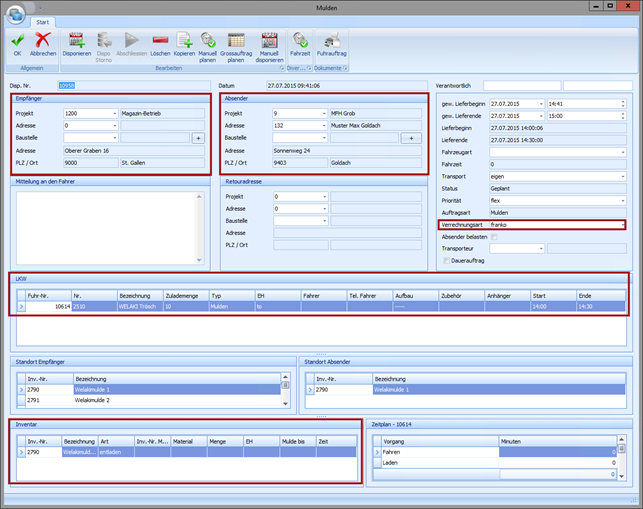This screenshot has height=509, width=643.
Task: Expand the Fahrzeugart dropdown
Action: (622, 153)
